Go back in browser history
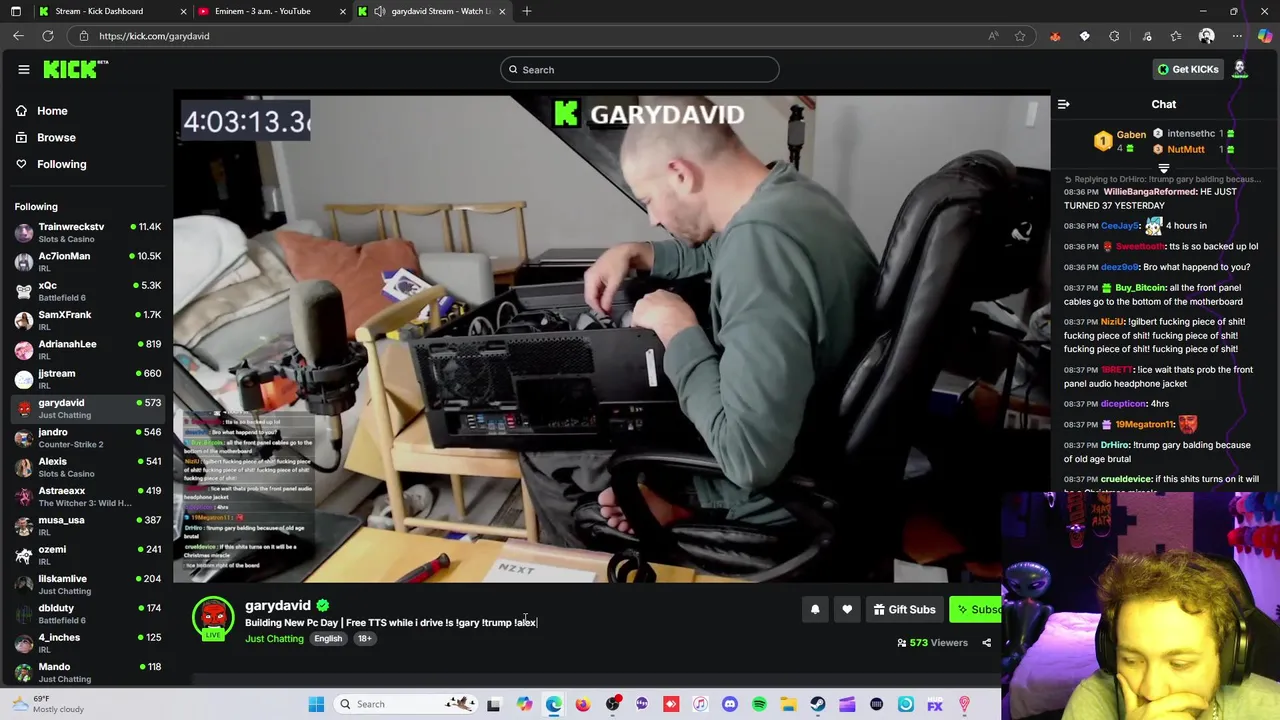This screenshot has width=1280, height=720. coord(18,36)
